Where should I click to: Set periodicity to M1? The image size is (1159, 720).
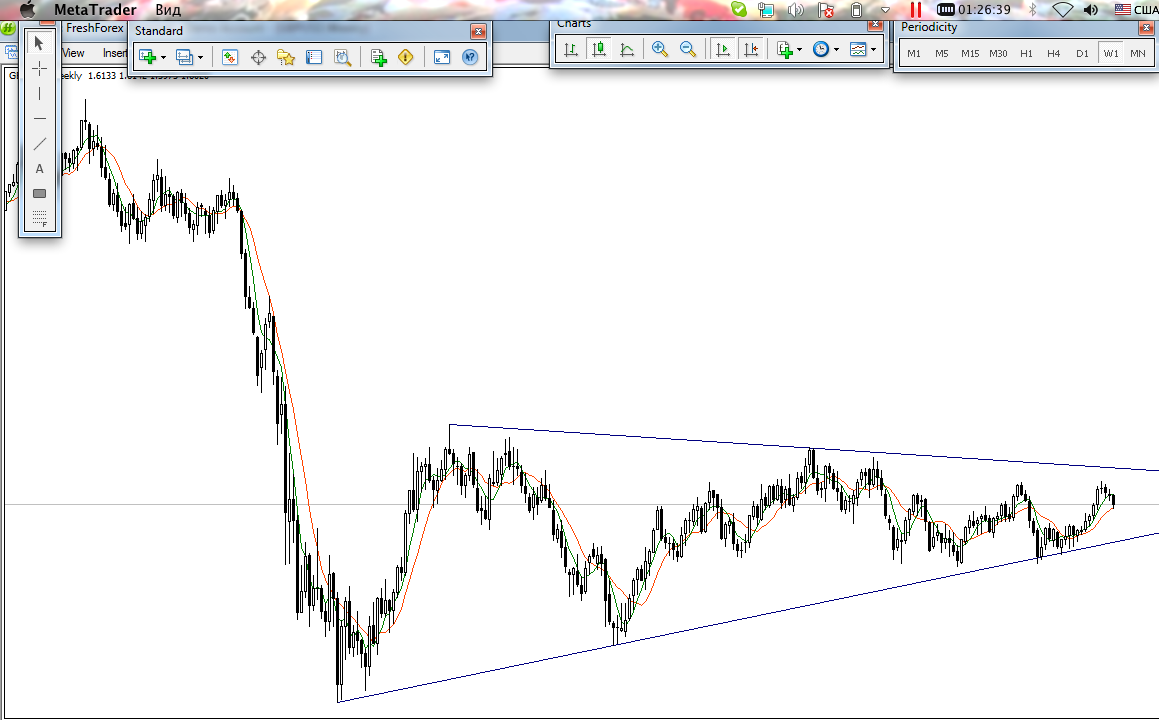[914, 53]
